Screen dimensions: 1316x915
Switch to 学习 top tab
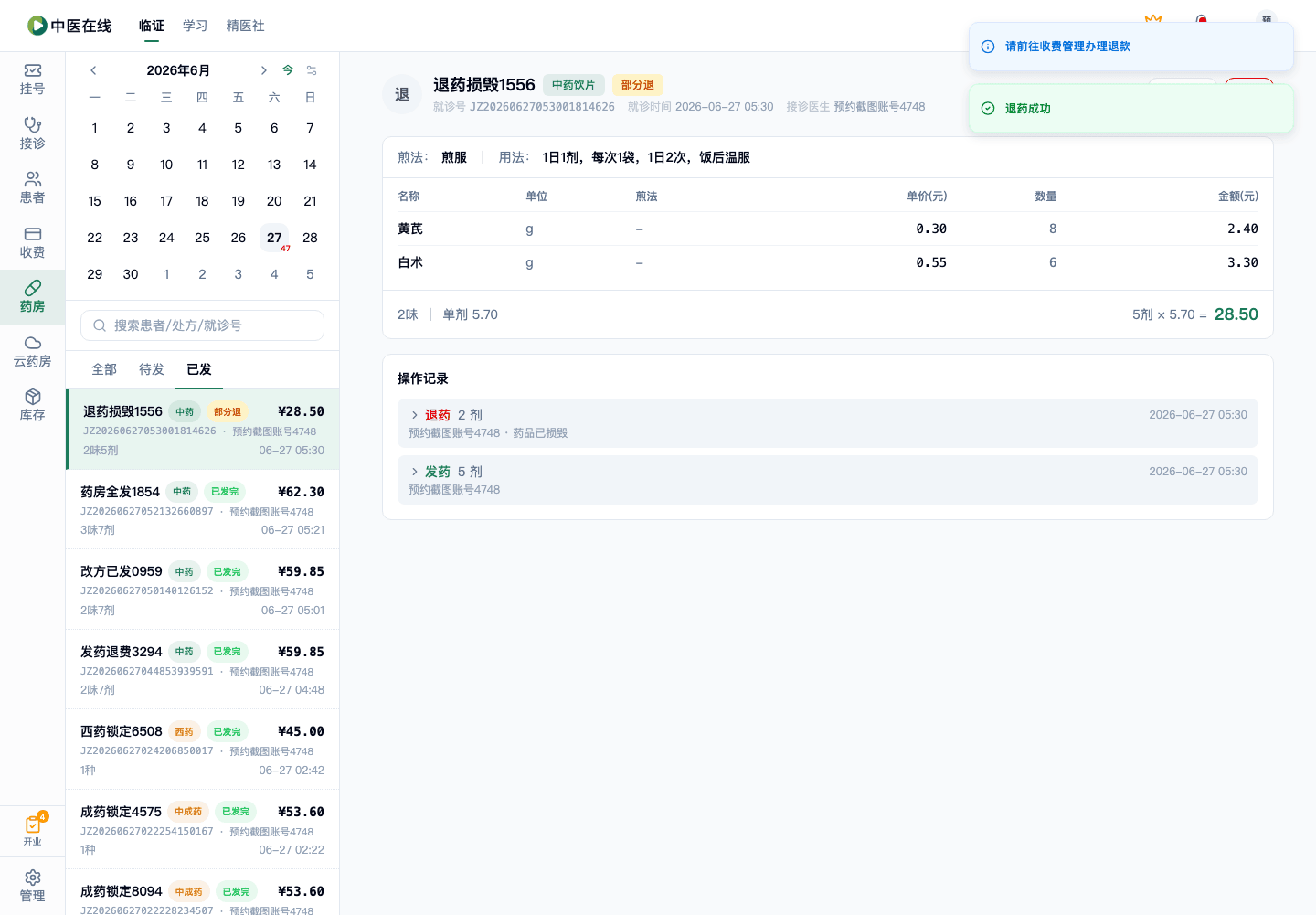[x=196, y=26]
